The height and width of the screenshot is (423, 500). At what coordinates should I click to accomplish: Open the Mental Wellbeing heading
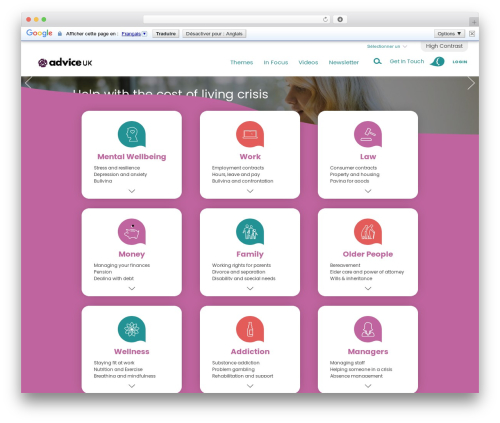[132, 157]
